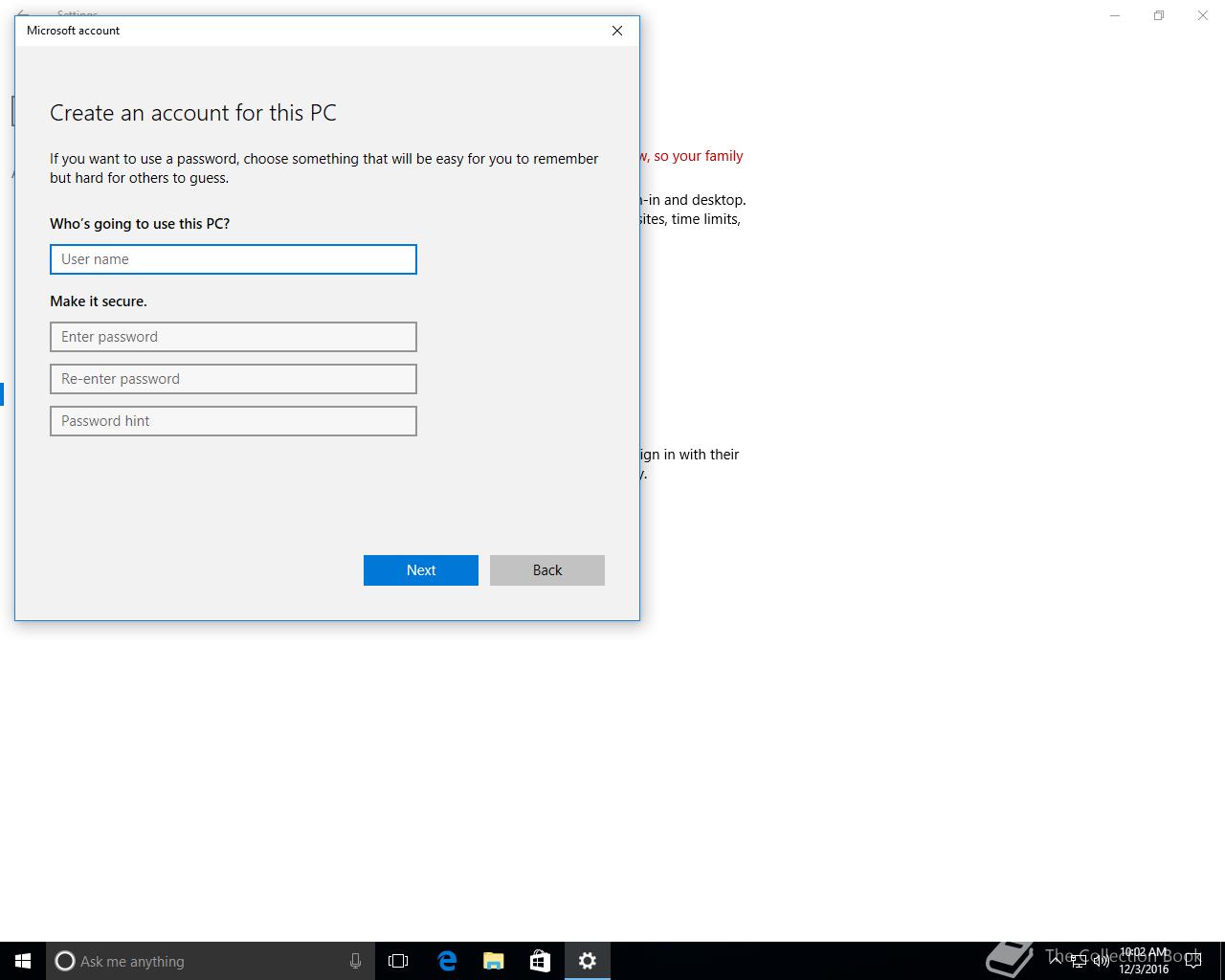Select the Settings gear on the taskbar

pos(588,961)
